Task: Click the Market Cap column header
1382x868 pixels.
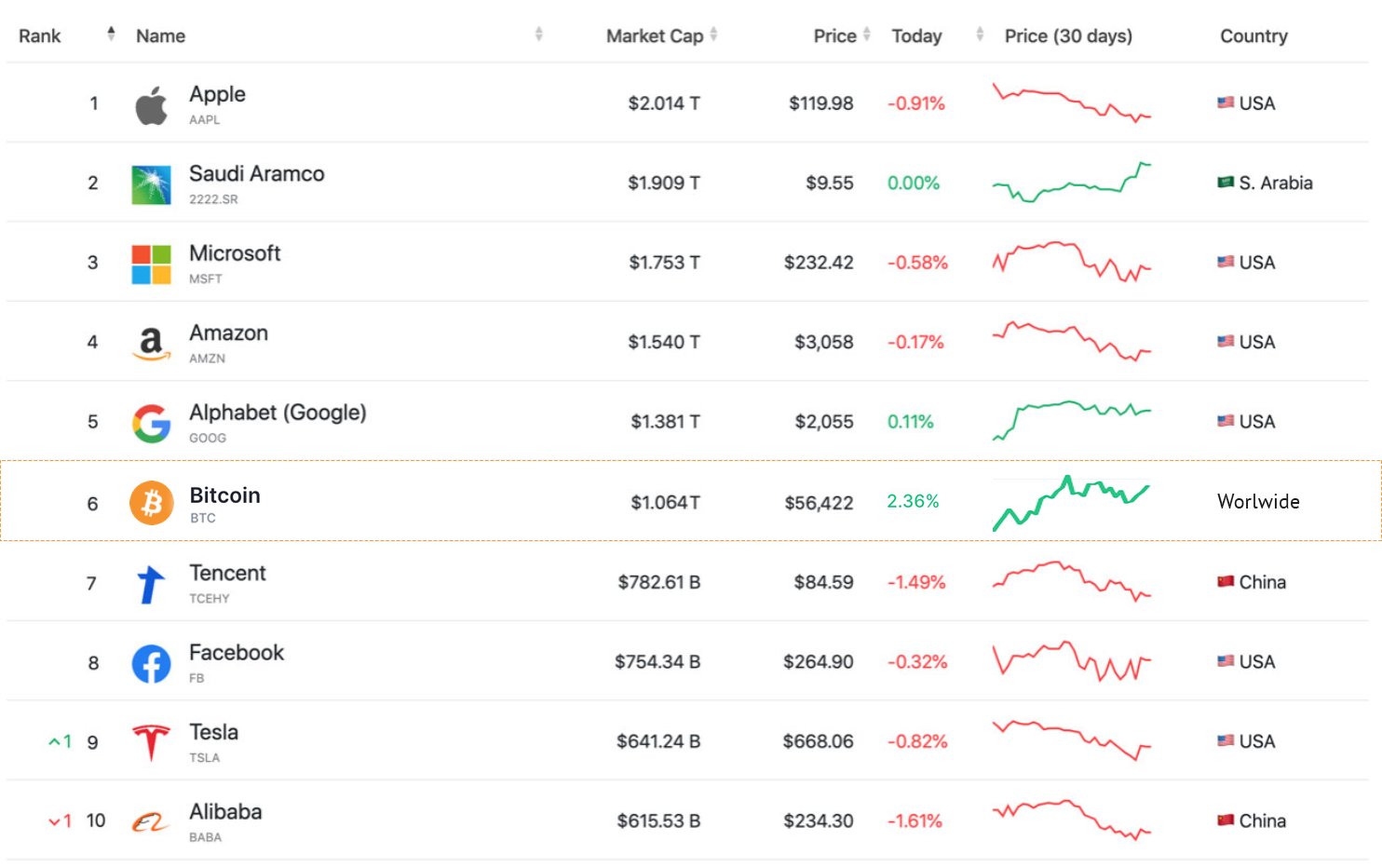Action: (655, 35)
